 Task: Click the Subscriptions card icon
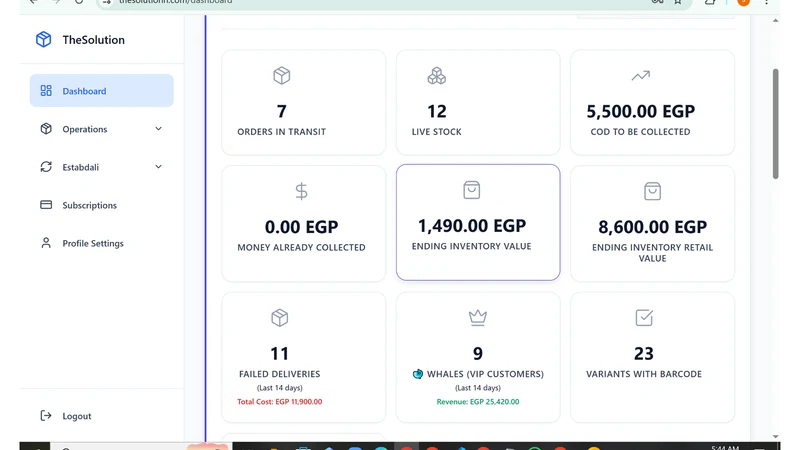46,205
